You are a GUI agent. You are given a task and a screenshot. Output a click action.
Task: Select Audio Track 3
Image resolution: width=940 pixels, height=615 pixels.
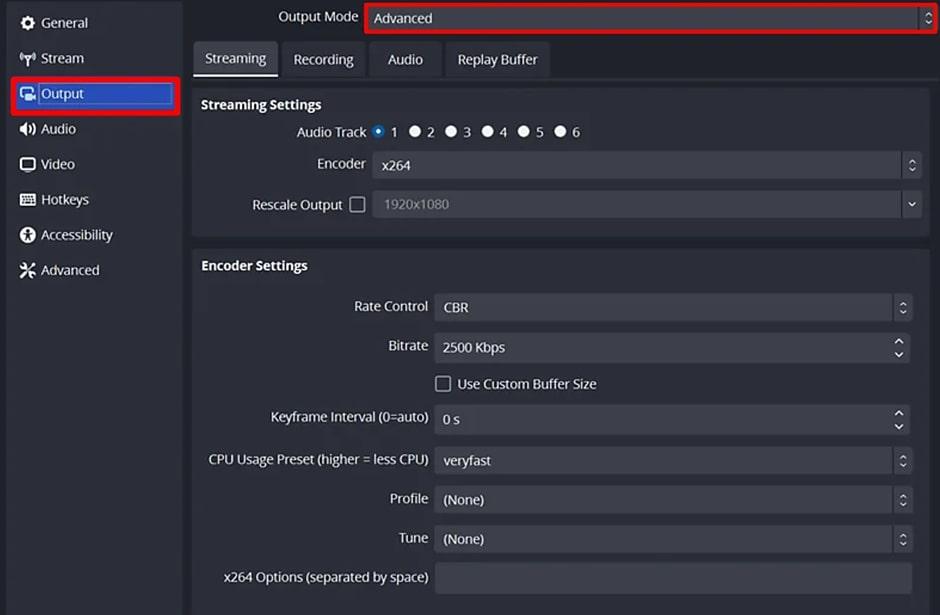tap(450, 131)
